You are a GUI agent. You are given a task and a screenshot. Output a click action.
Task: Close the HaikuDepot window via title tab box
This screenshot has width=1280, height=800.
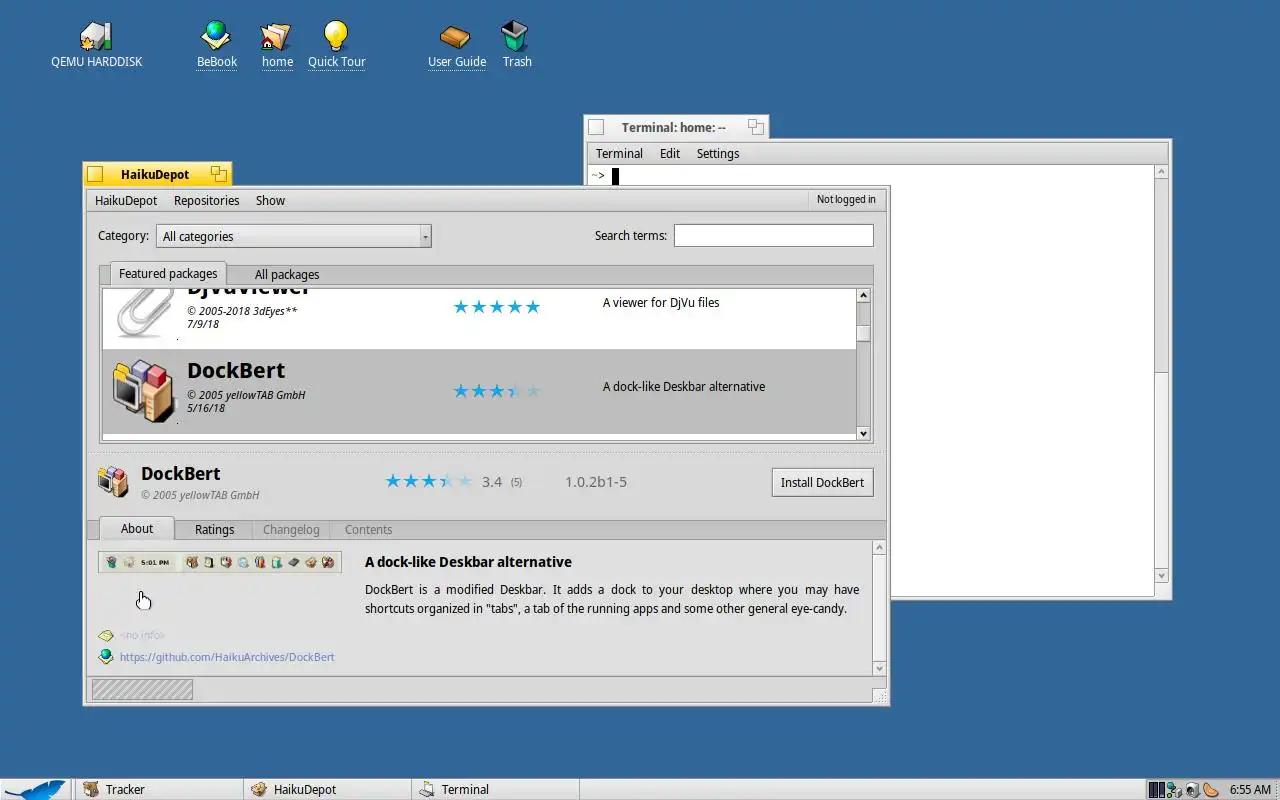pos(95,174)
